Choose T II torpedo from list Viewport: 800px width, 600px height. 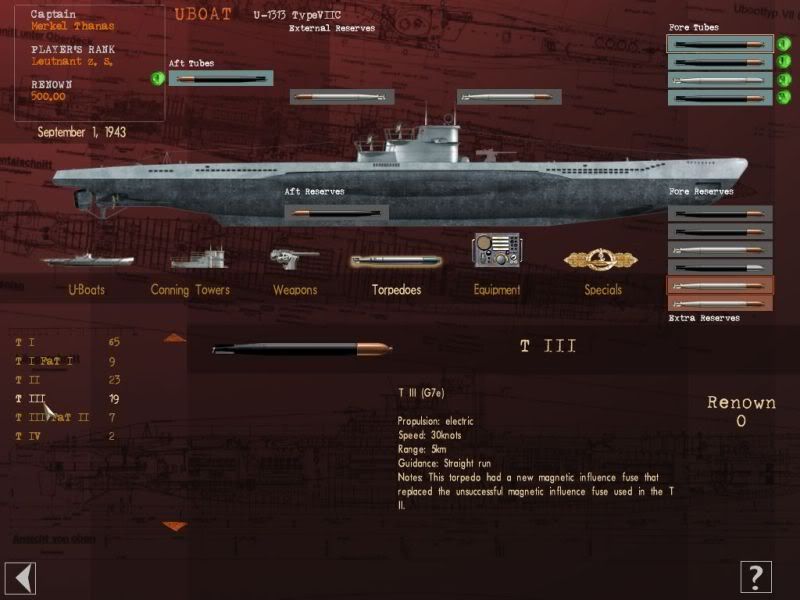pos(28,380)
